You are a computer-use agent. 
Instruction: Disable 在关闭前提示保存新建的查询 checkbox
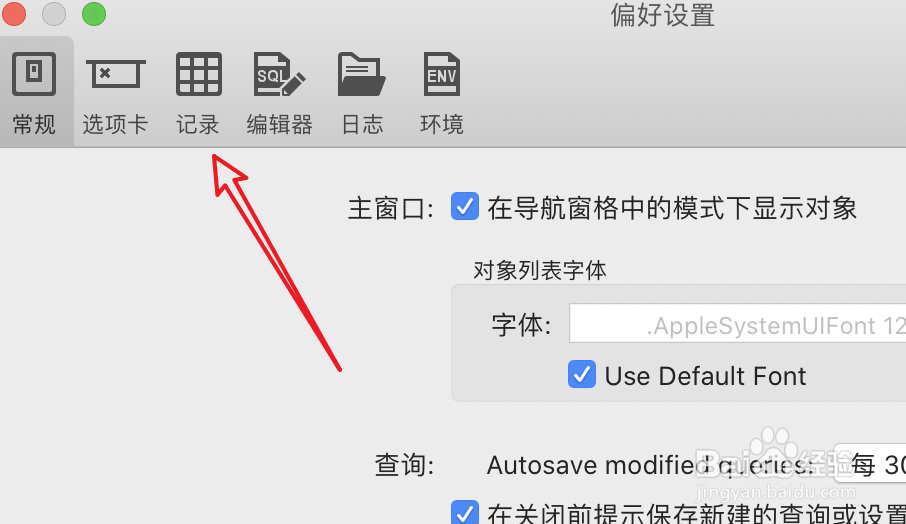pos(465,512)
